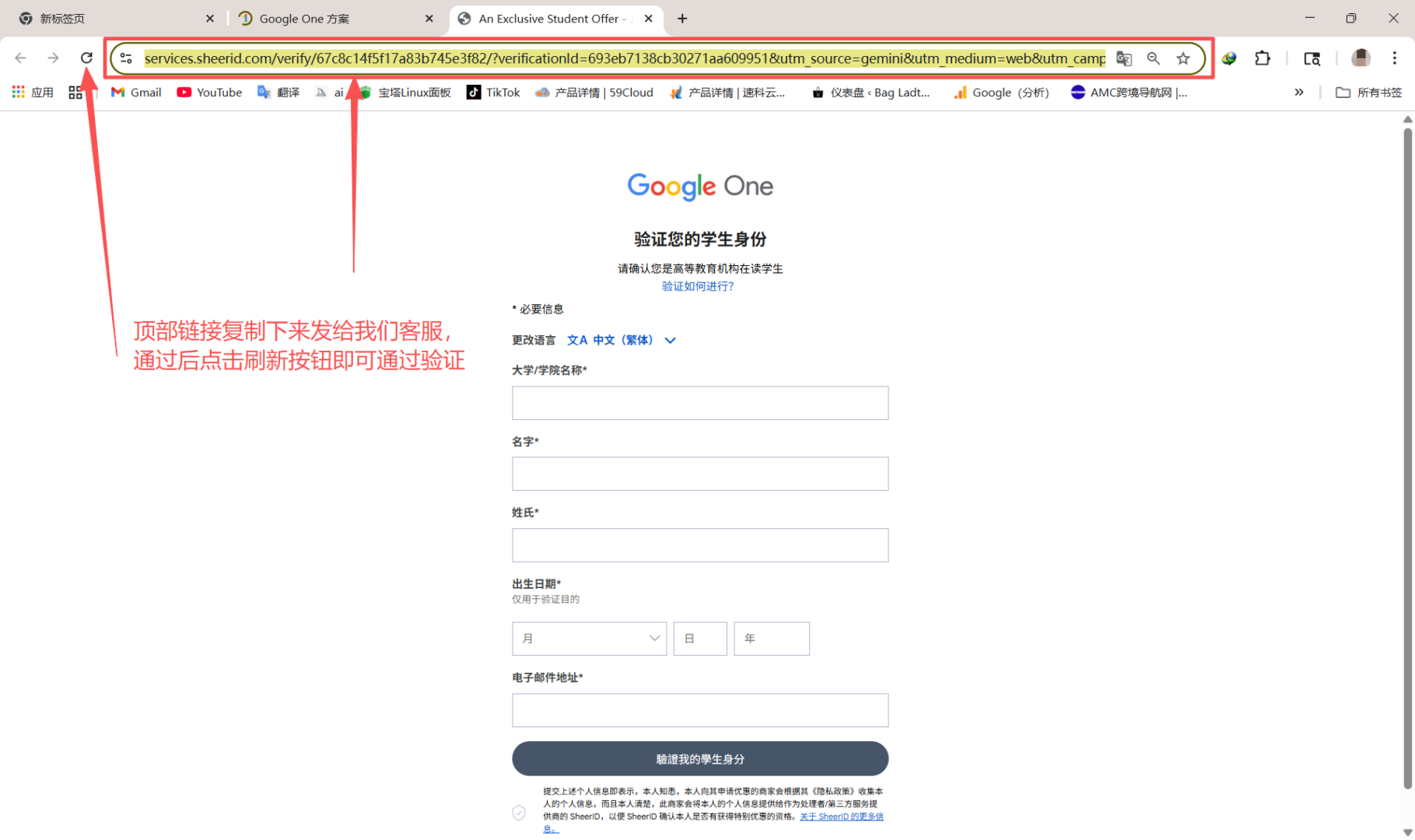Open the IDM download manager icon
The height and width of the screenshot is (840, 1415).
pyautogui.click(x=1229, y=58)
